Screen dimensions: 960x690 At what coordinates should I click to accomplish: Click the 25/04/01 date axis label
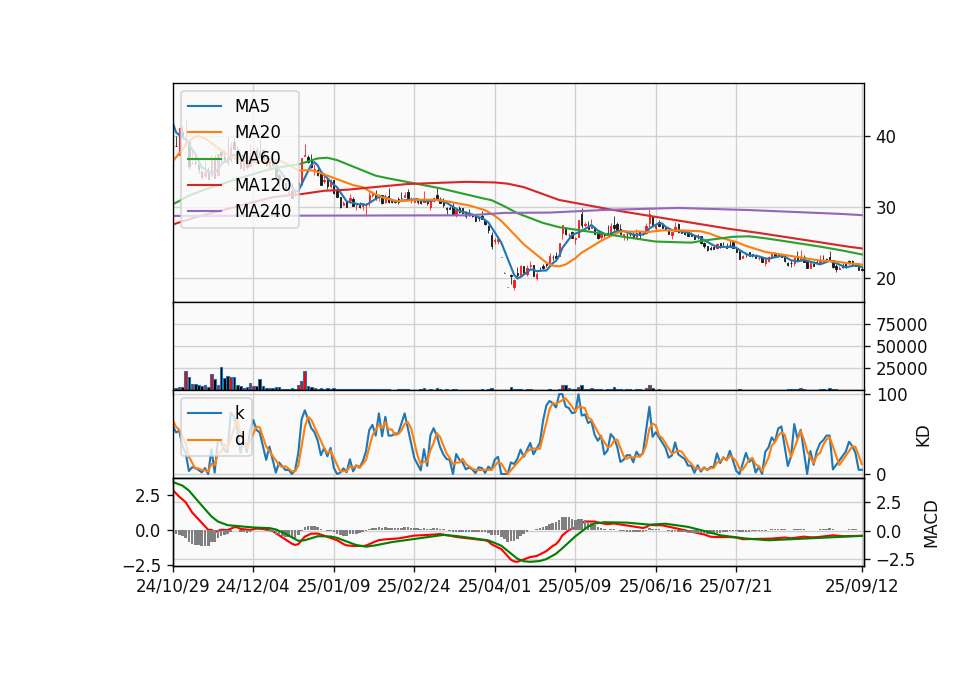click(x=494, y=586)
